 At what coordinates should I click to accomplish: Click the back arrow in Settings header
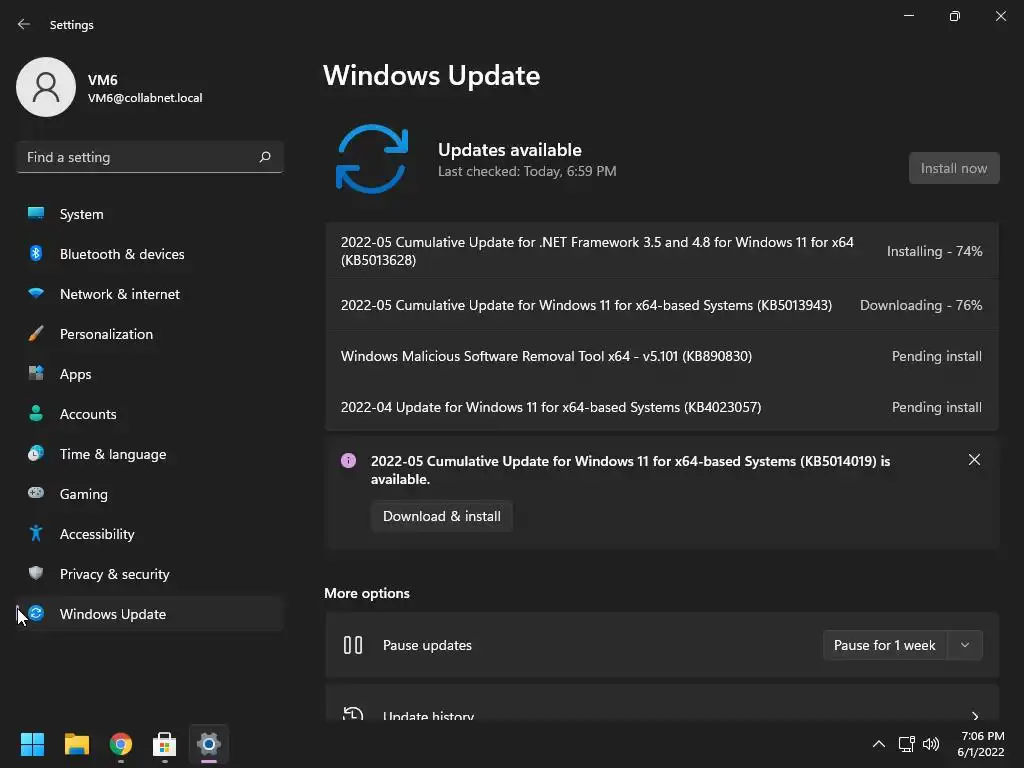point(24,24)
